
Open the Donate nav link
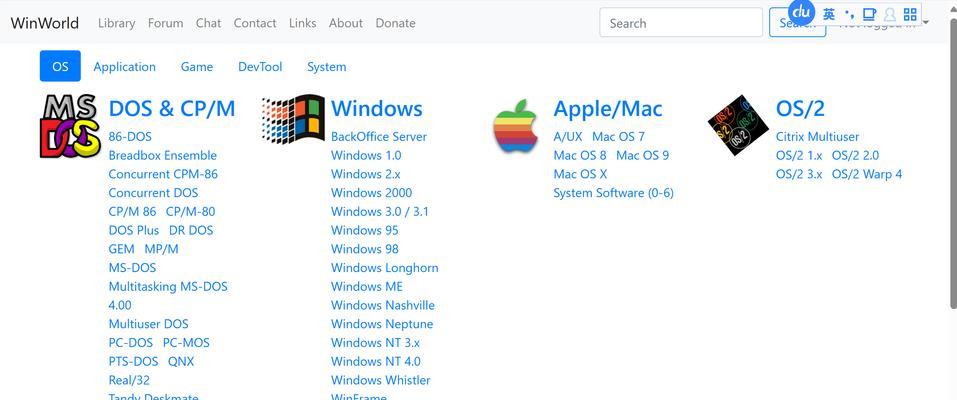pyautogui.click(x=395, y=23)
